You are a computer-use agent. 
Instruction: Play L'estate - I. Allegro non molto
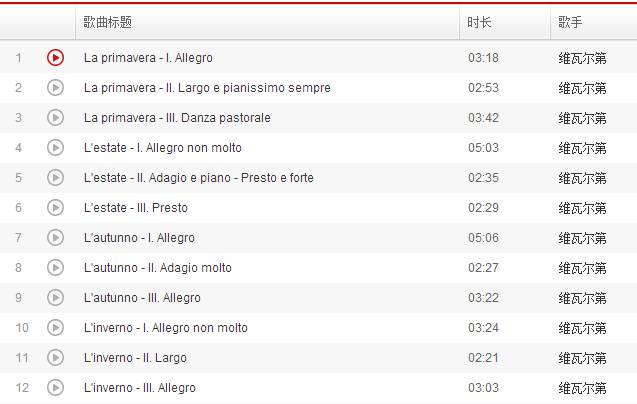55,148
